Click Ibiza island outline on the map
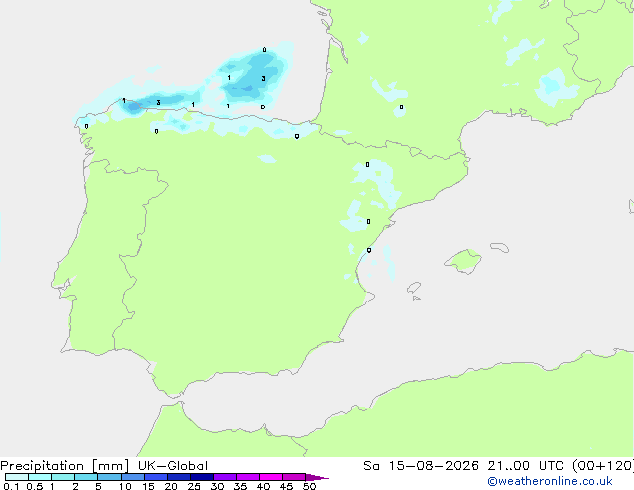Image resolution: width=634 pixels, height=490 pixels. (414, 288)
